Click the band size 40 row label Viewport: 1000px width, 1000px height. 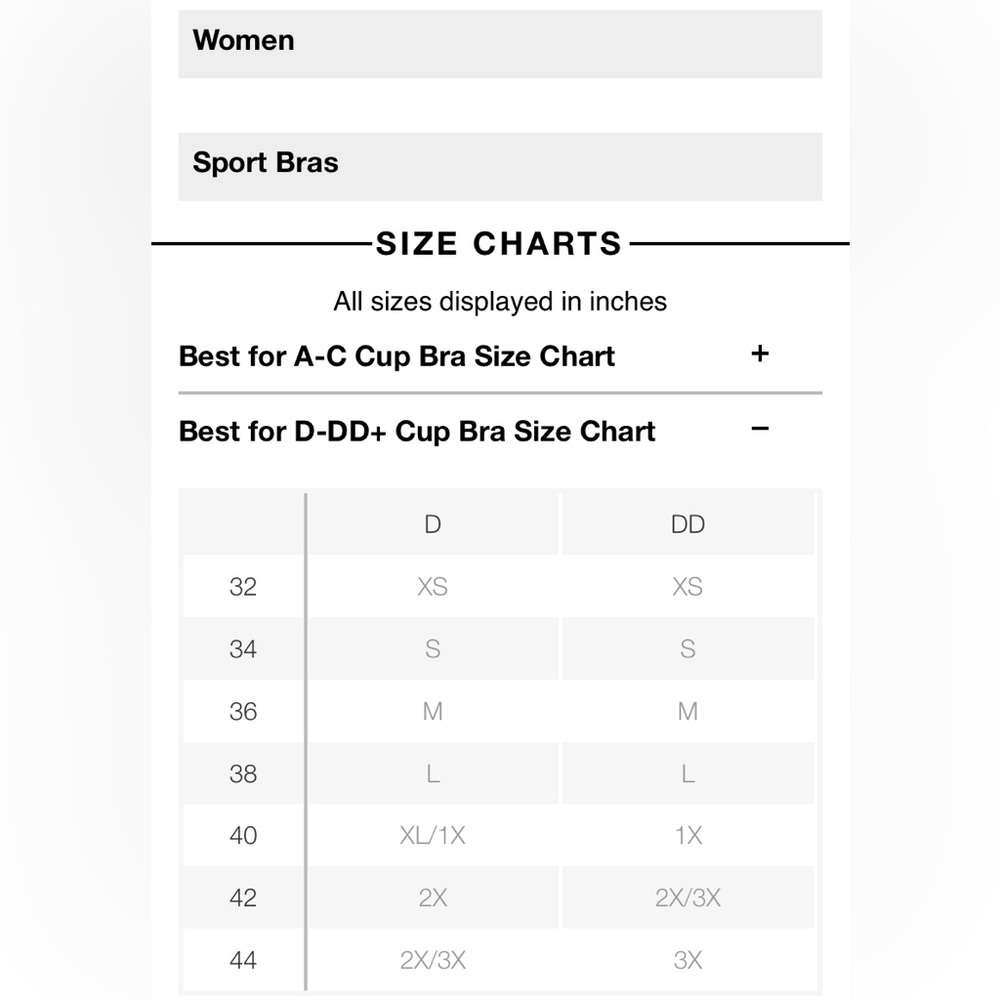[243, 835]
